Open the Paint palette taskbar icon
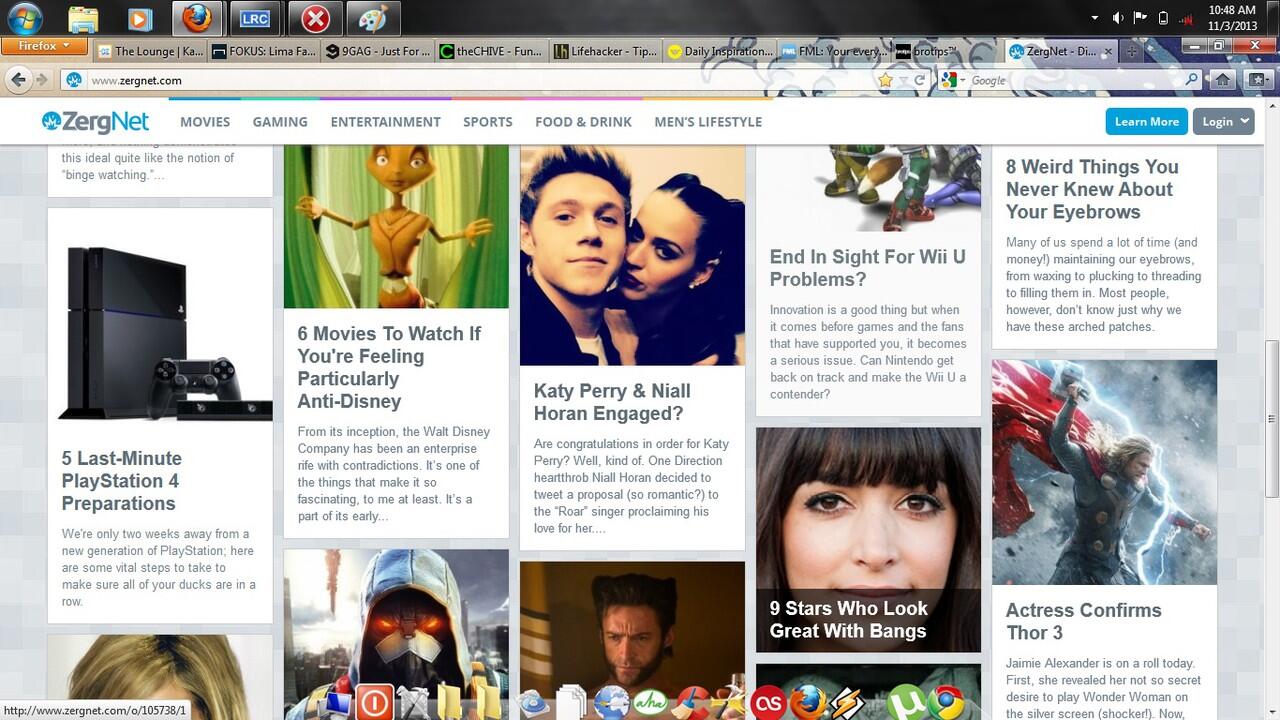Viewport: 1280px width, 720px height. tap(372, 18)
